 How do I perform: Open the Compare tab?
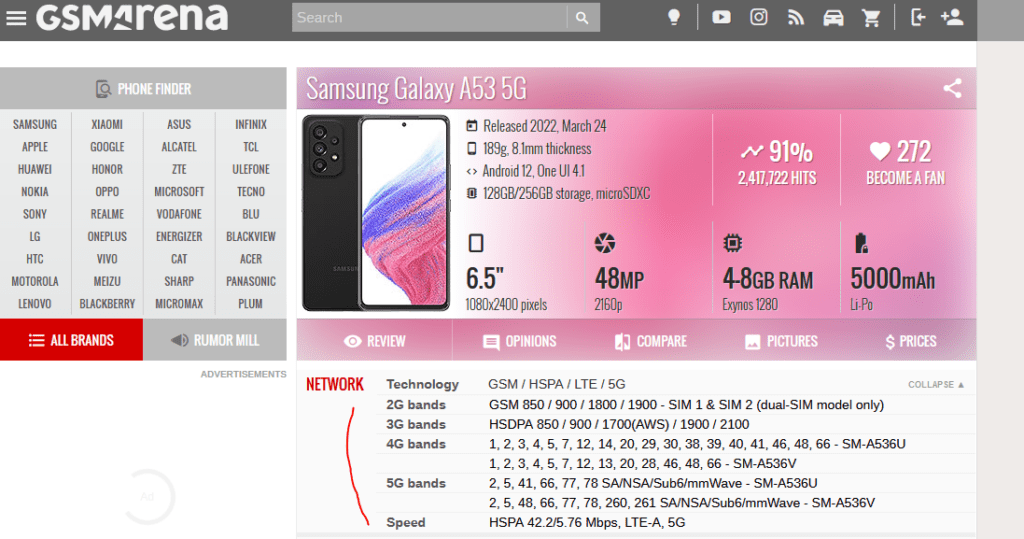[650, 341]
